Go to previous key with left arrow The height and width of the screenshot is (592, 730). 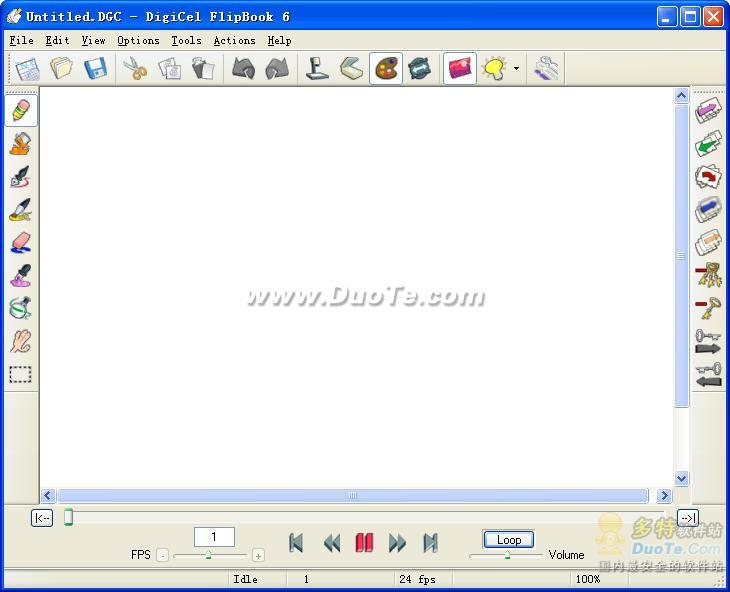[x=708, y=375]
